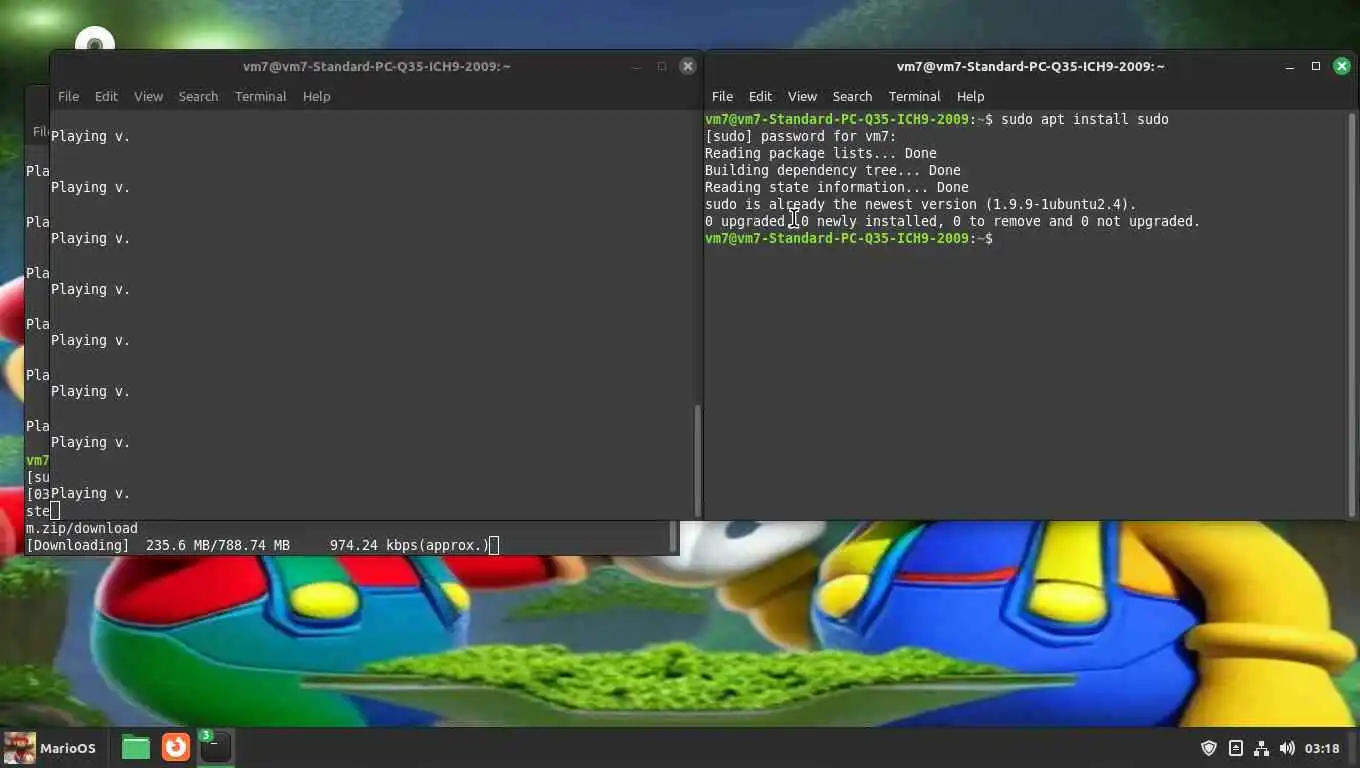Image resolution: width=1360 pixels, height=768 pixels.
Task: Launch the green Files manager from the taskbar
Action: coord(136,747)
